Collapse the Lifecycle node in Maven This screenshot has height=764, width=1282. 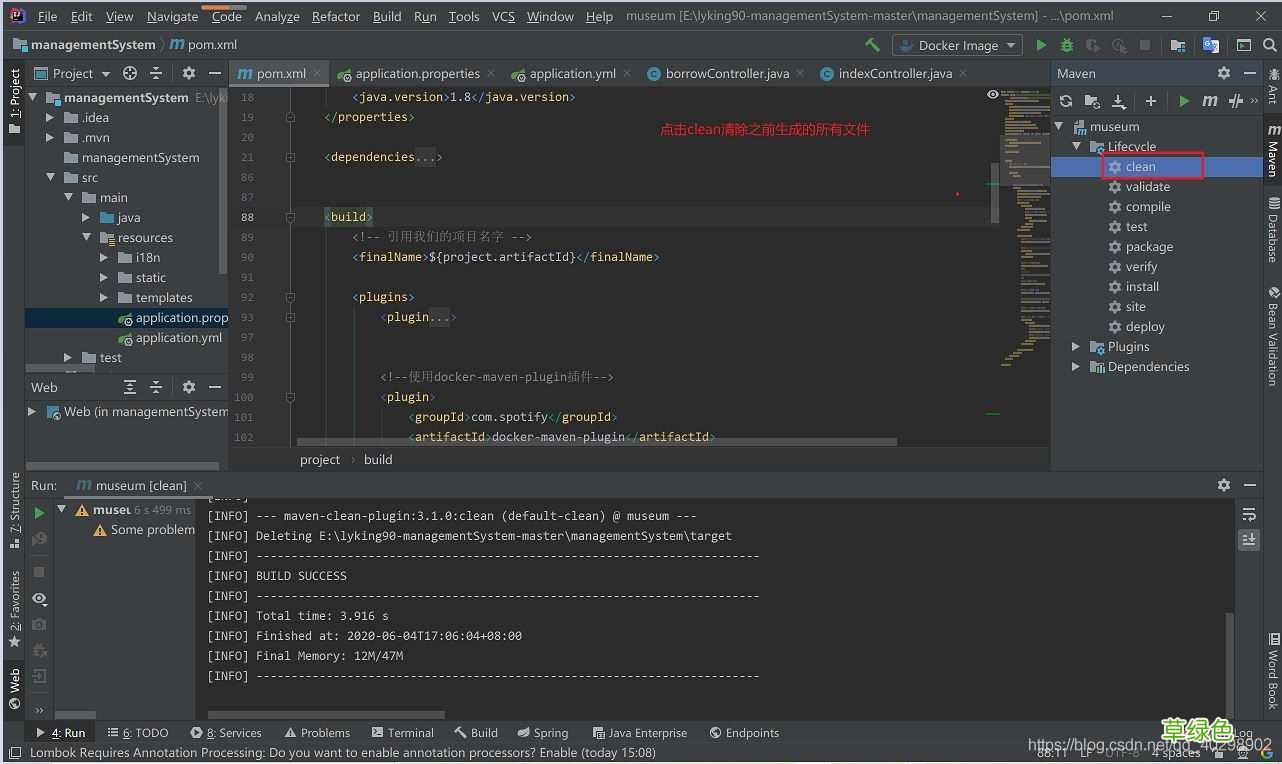point(1077,146)
